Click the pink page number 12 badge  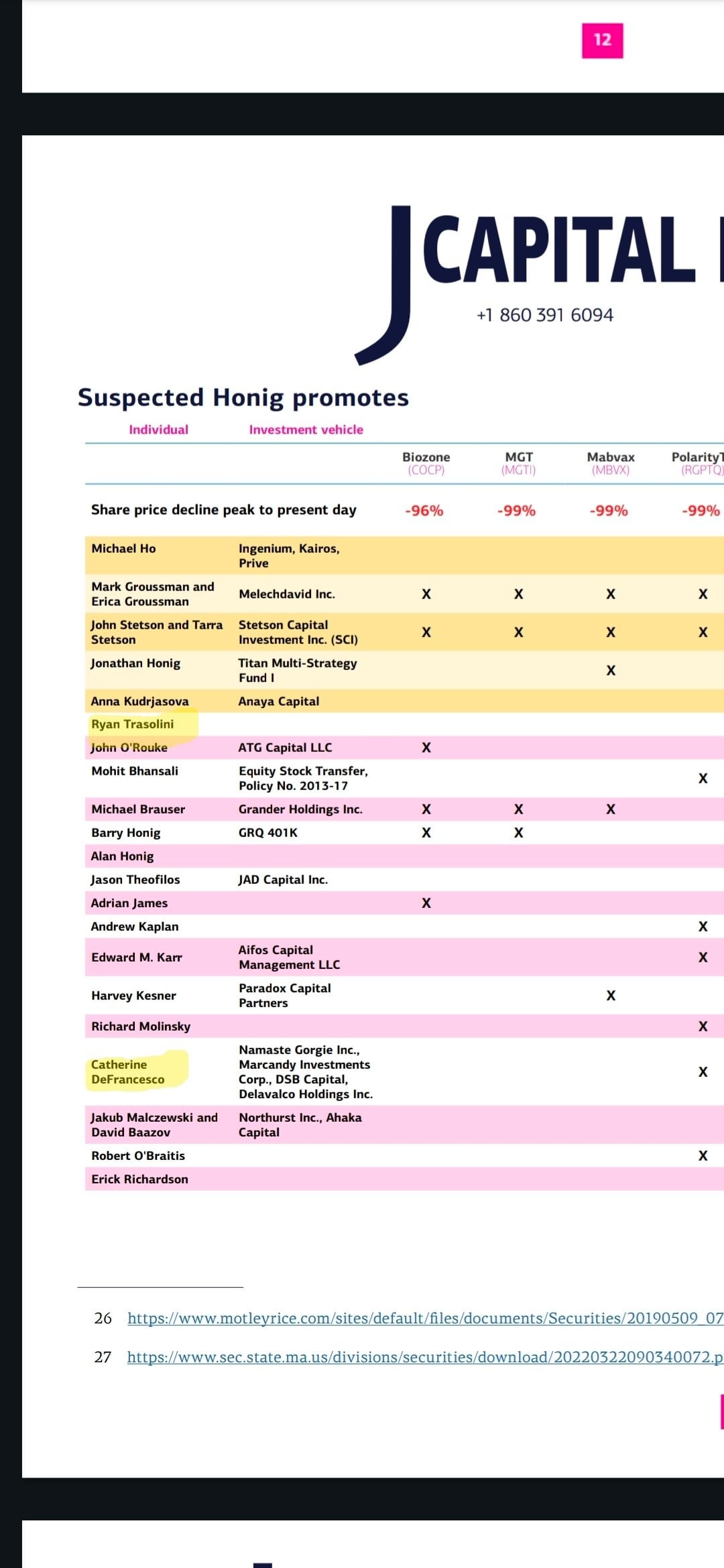pos(603,40)
